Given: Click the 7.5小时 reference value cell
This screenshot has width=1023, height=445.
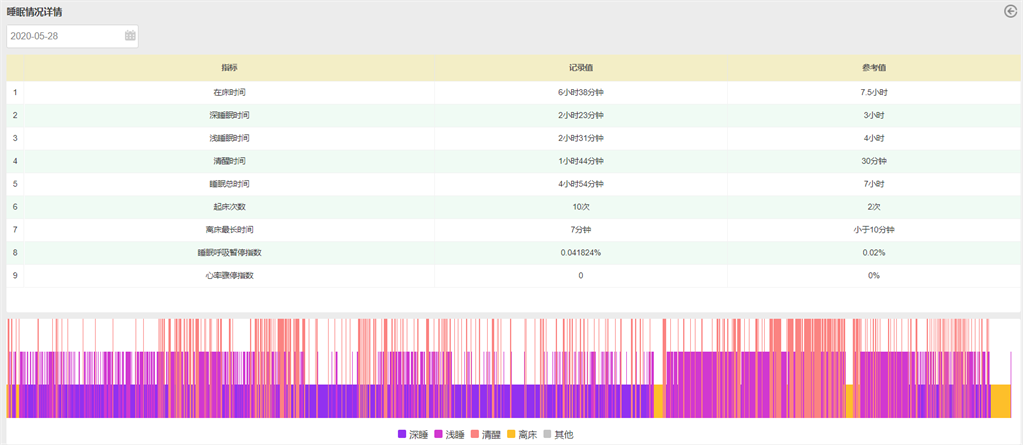Looking at the screenshot, I should point(873,92).
